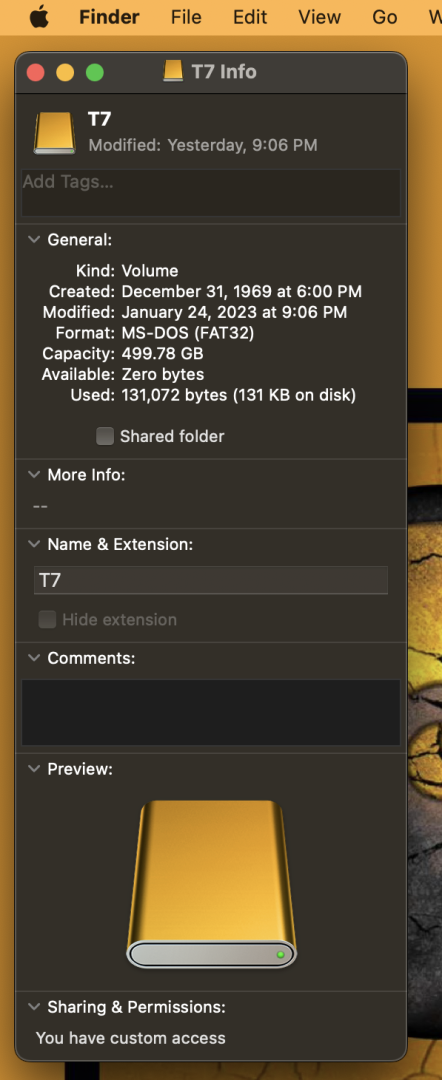Collapse the General section
The image size is (442, 1080).
33,240
